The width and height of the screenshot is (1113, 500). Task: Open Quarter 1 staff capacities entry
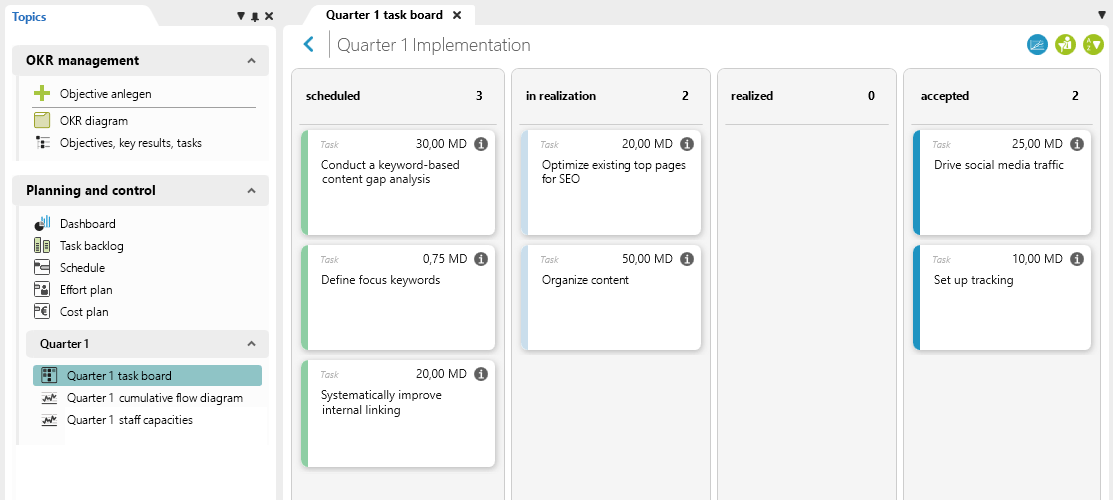[x=129, y=420]
